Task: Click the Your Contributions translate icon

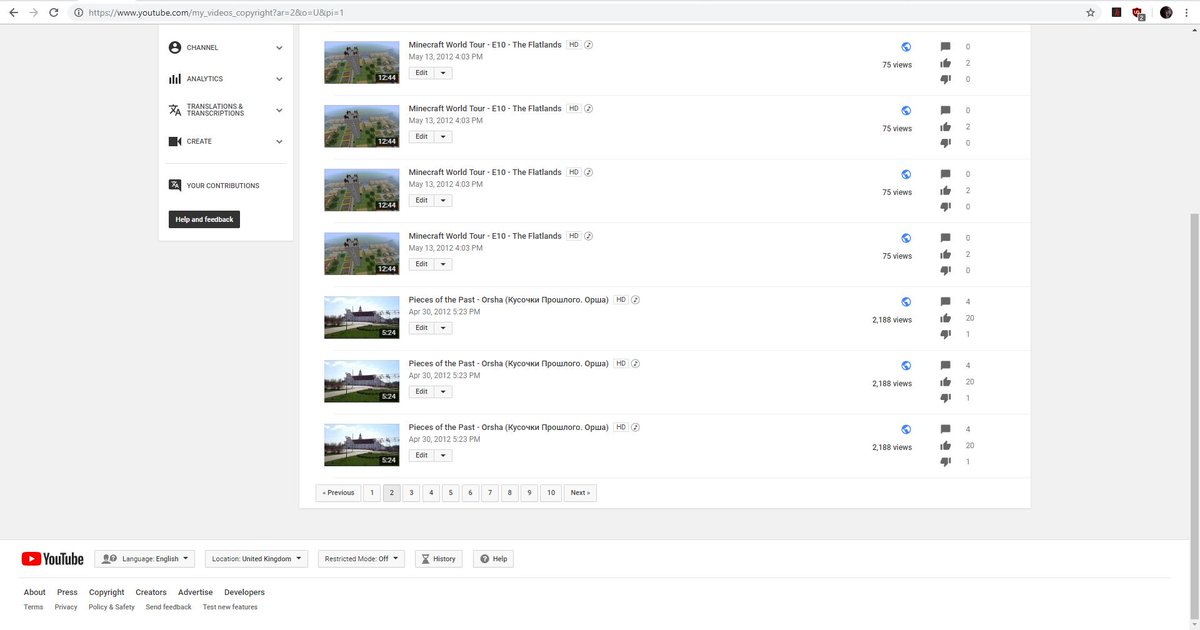Action: (x=175, y=185)
